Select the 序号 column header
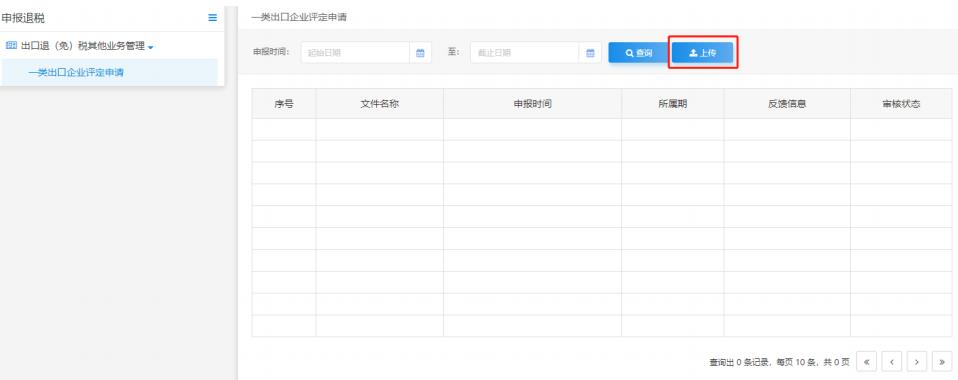This screenshot has width=958, height=380. (x=284, y=104)
